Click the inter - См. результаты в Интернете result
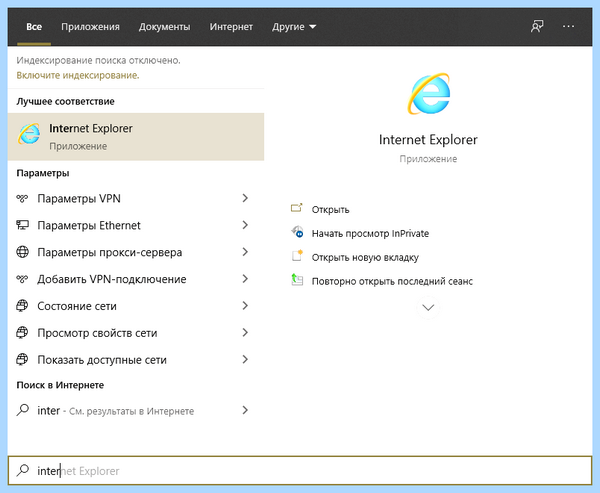The image size is (600, 493). coord(136,410)
